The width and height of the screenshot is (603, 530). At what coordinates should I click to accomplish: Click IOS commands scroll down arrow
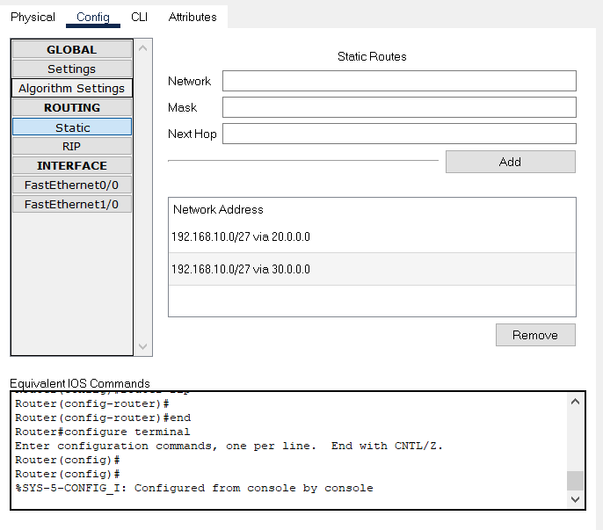(x=575, y=499)
